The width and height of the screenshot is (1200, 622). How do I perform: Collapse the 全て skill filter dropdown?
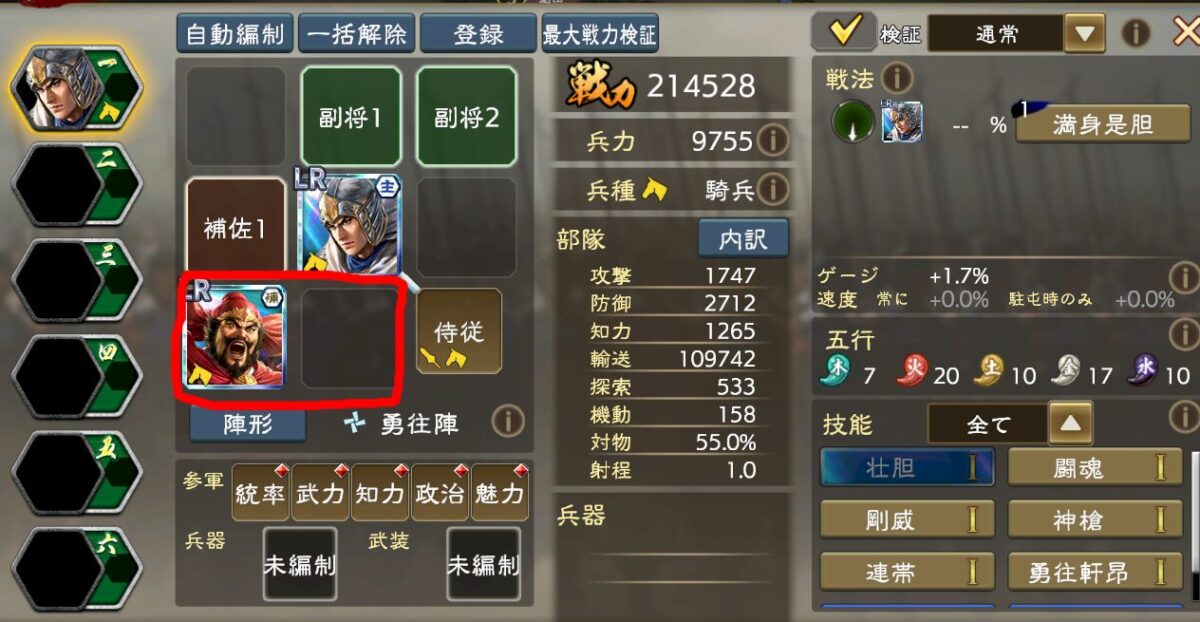point(1071,424)
